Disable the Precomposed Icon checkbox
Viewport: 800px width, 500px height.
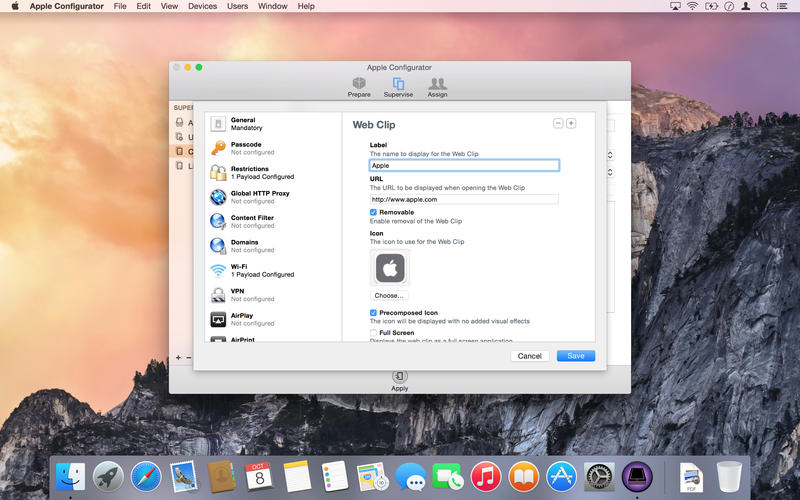click(x=373, y=313)
